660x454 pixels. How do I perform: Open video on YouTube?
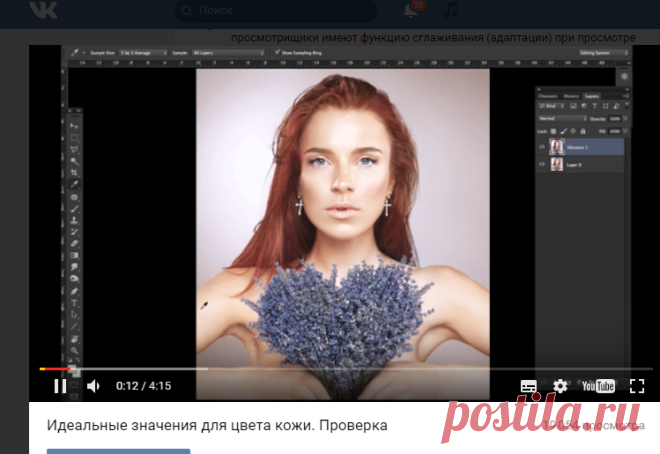click(x=598, y=386)
